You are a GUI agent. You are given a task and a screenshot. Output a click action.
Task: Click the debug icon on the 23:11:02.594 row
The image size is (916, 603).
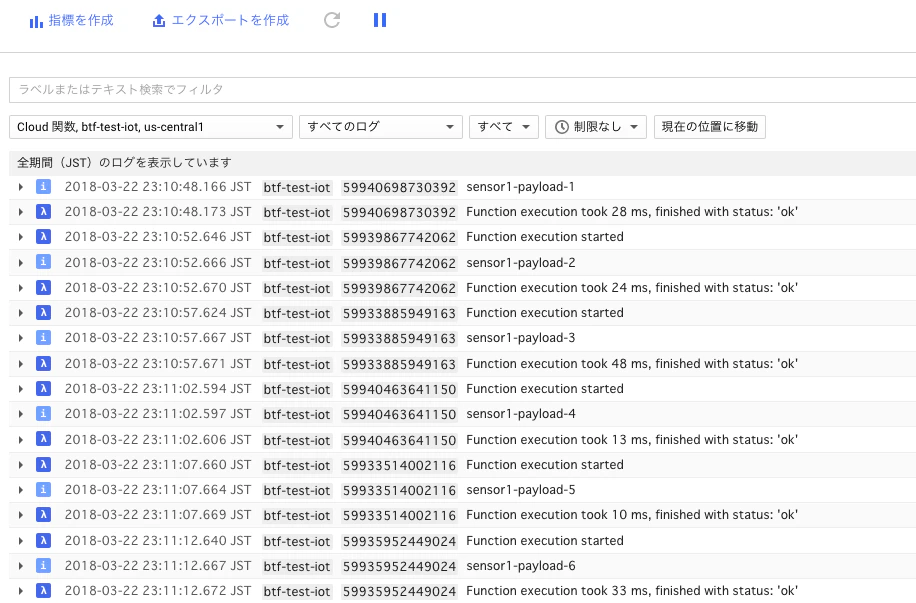pyautogui.click(x=43, y=389)
